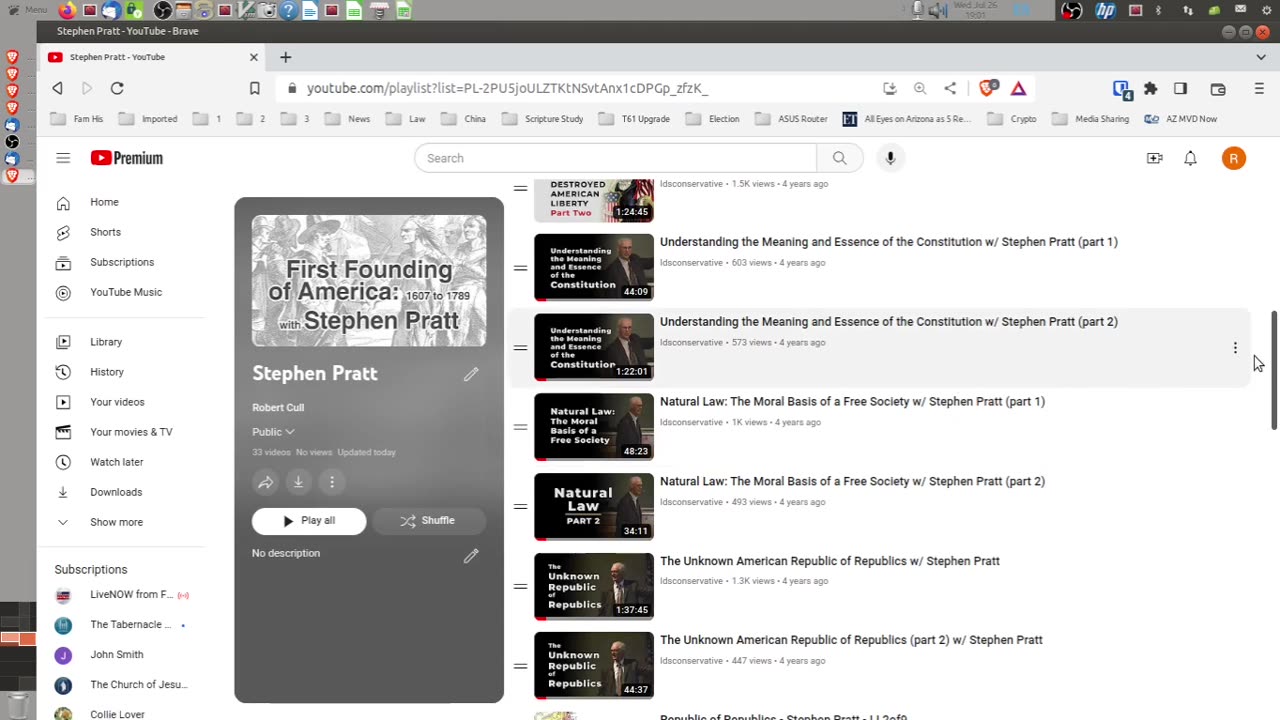Open LiveNOW from F... subscription channel
This screenshot has height=720, width=1280.
pos(130,594)
